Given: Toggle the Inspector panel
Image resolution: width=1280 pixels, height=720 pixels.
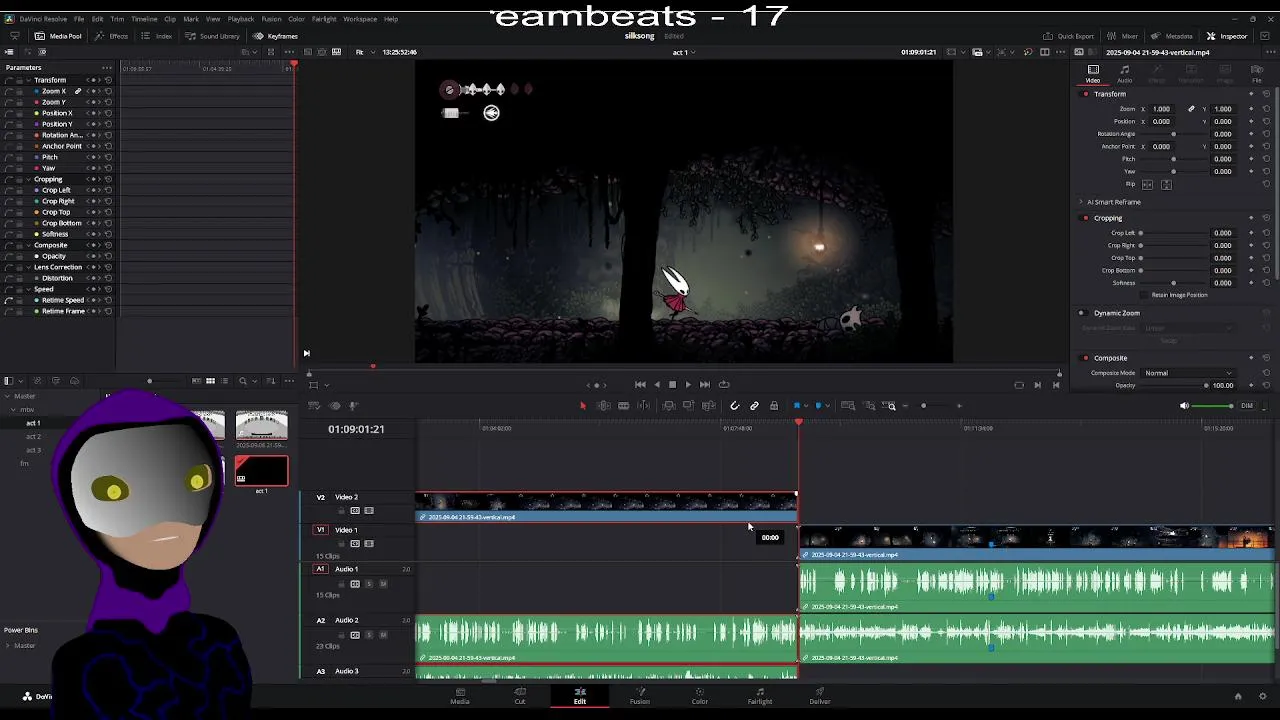Looking at the screenshot, I should pyautogui.click(x=1227, y=36).
